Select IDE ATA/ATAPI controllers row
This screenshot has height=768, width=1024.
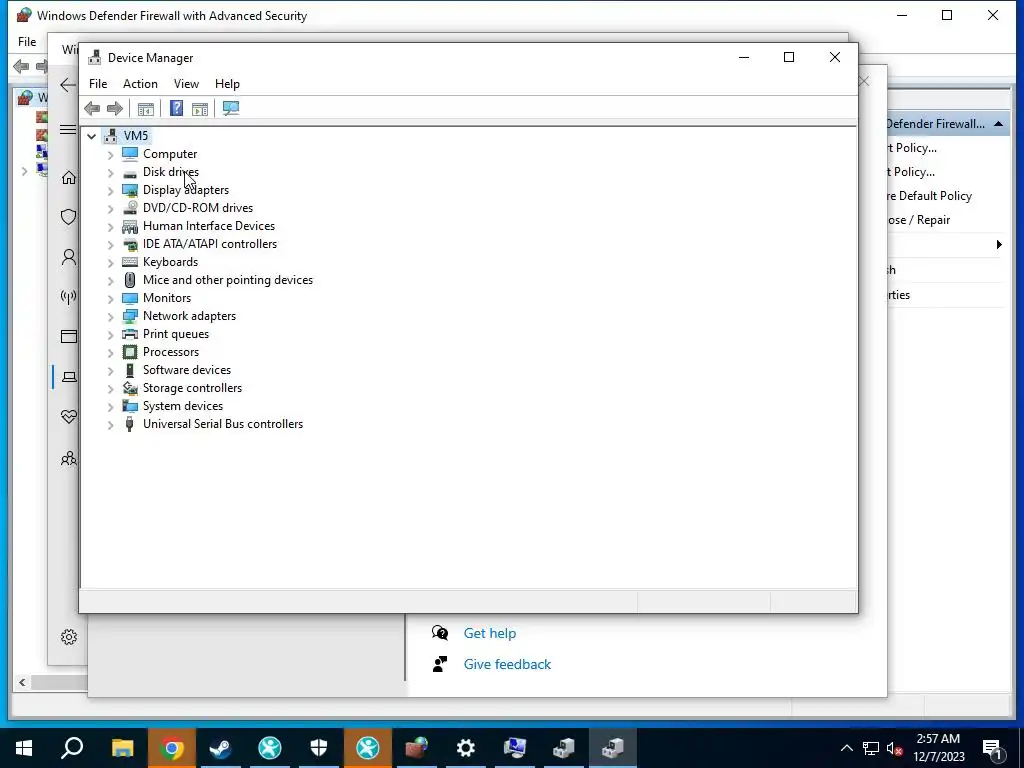(x=210, y=244)
